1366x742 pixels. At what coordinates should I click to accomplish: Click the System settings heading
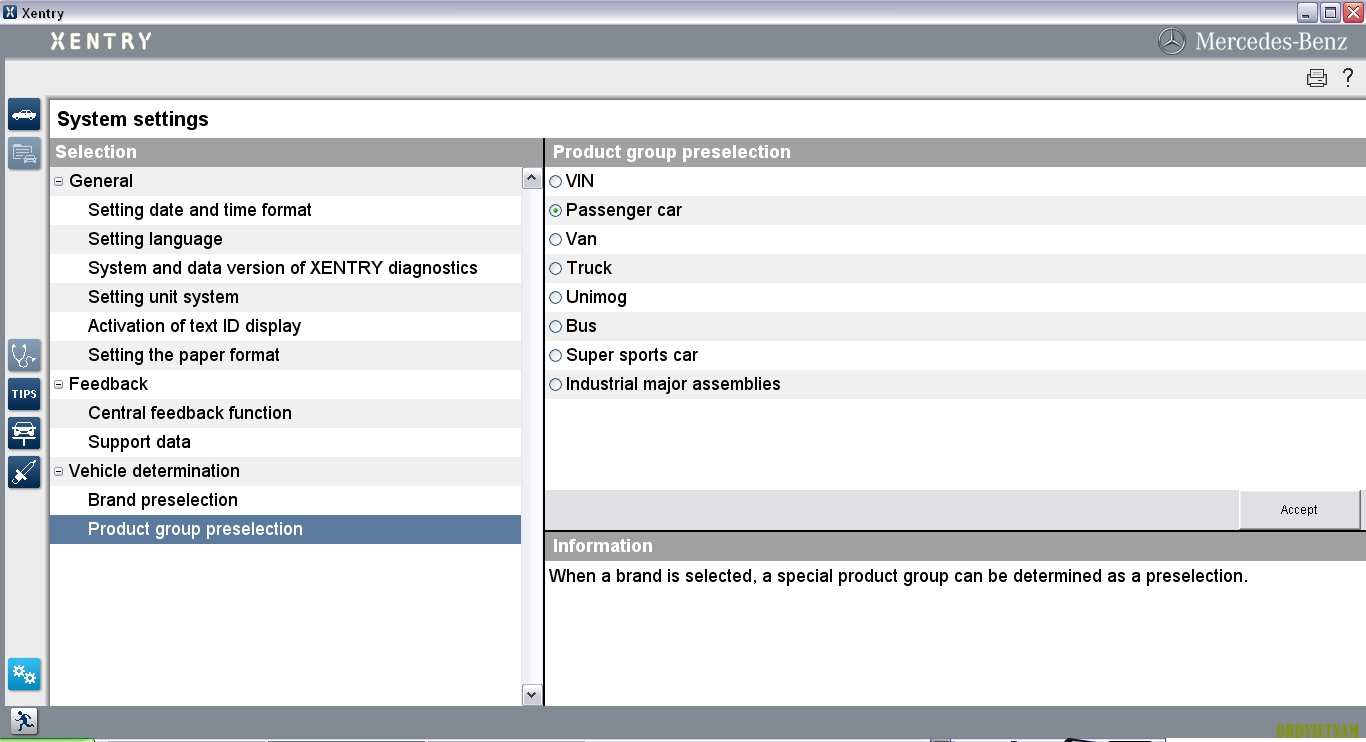coord(133,119)
